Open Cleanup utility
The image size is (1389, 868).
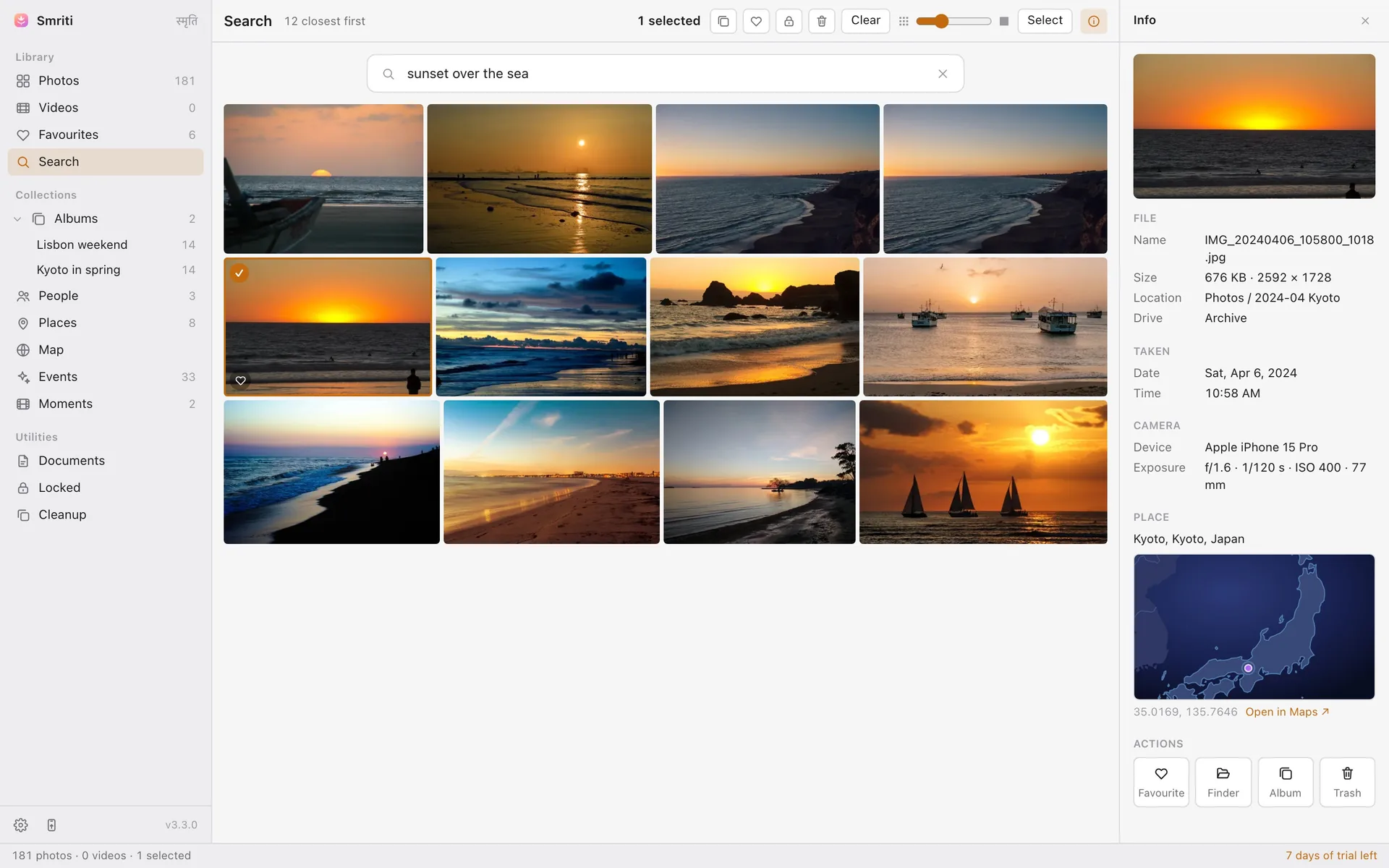point(106,515)
